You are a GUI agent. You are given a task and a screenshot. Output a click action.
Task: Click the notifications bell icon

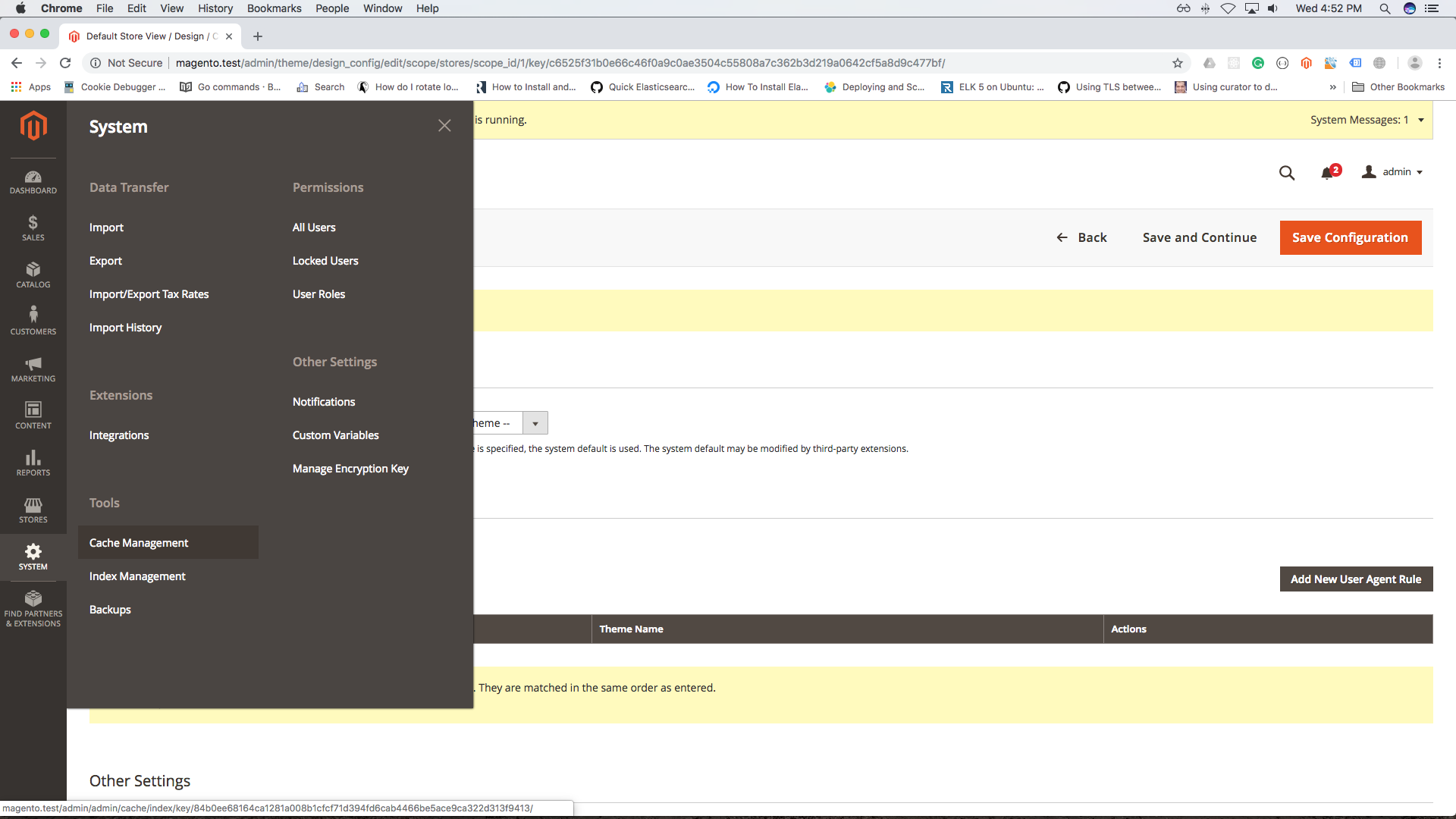(x=1327, y=173)
